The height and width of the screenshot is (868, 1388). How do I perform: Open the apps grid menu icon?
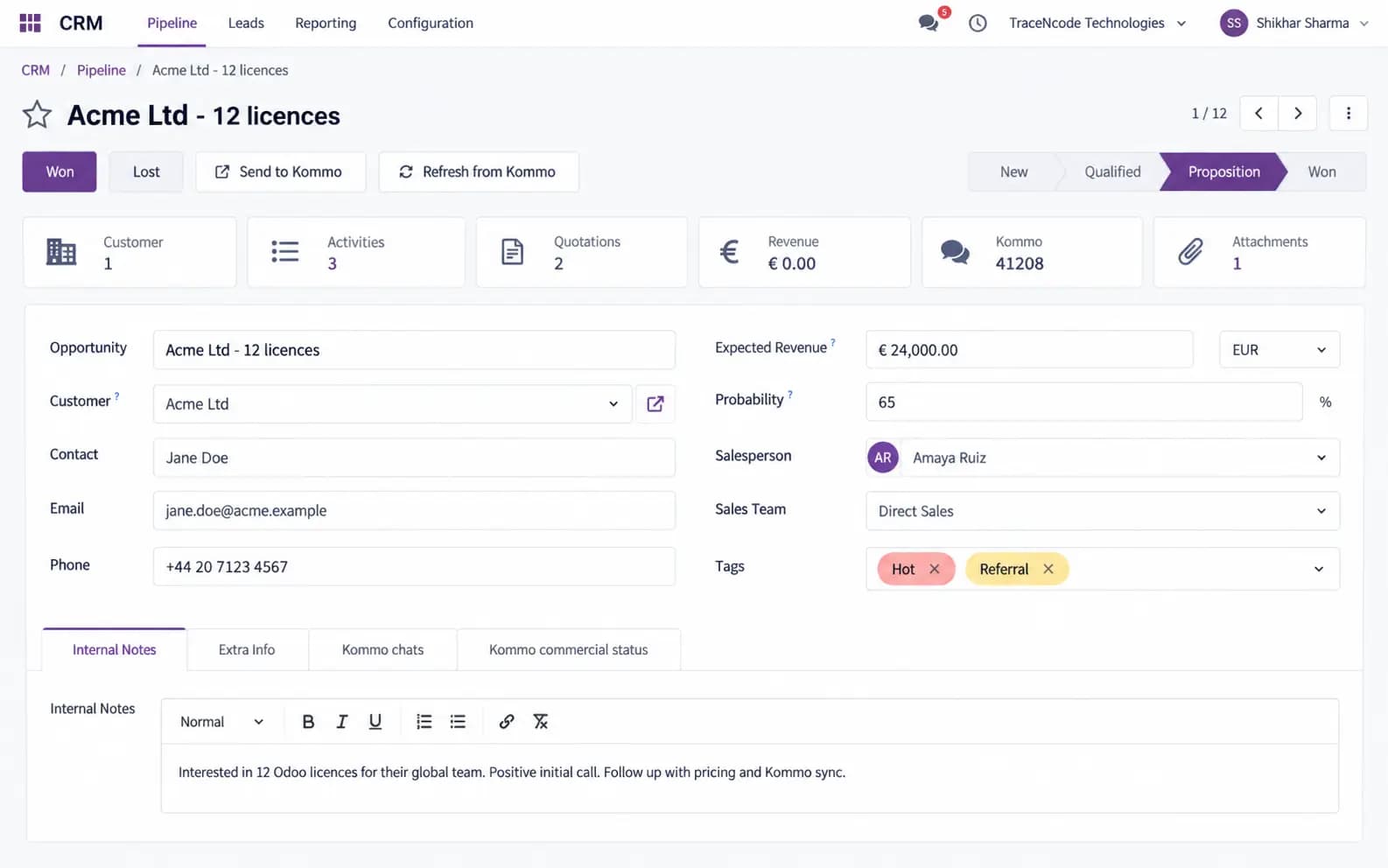click(30, 23)
